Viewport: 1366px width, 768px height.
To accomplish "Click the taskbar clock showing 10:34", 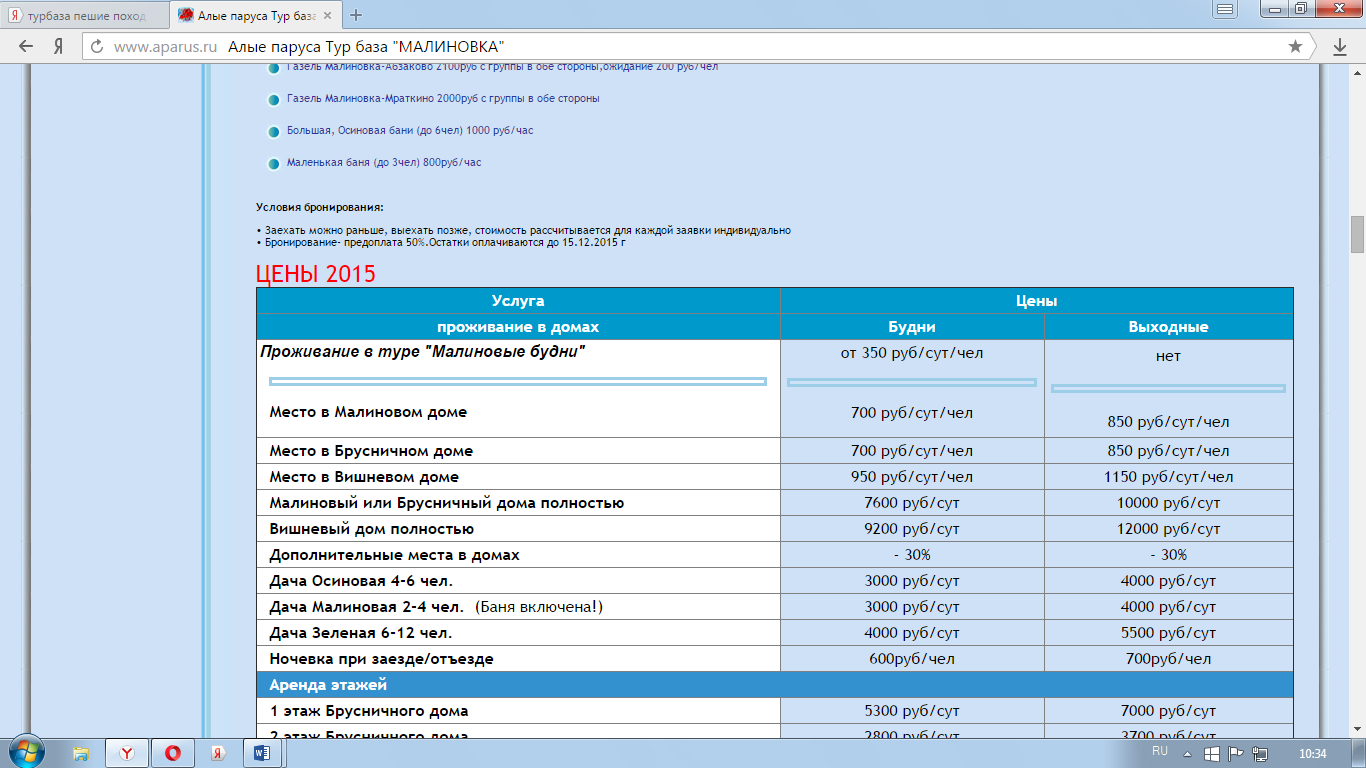I will [x=1312, y=753].
